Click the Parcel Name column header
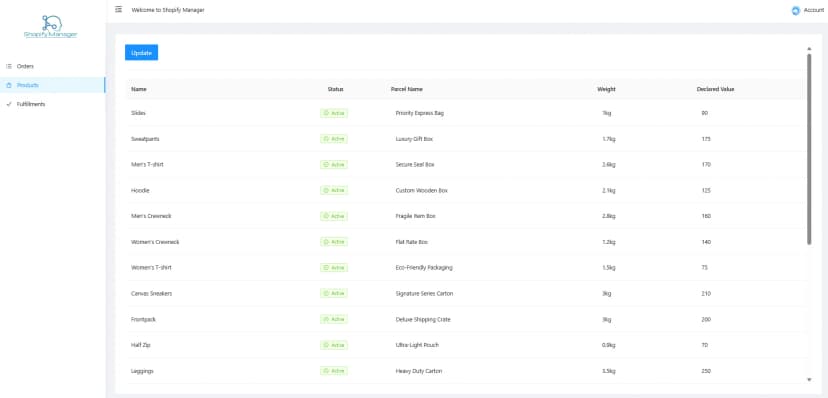Image resolution: width=828 pixels, height=398 pixels. point(407,89)
